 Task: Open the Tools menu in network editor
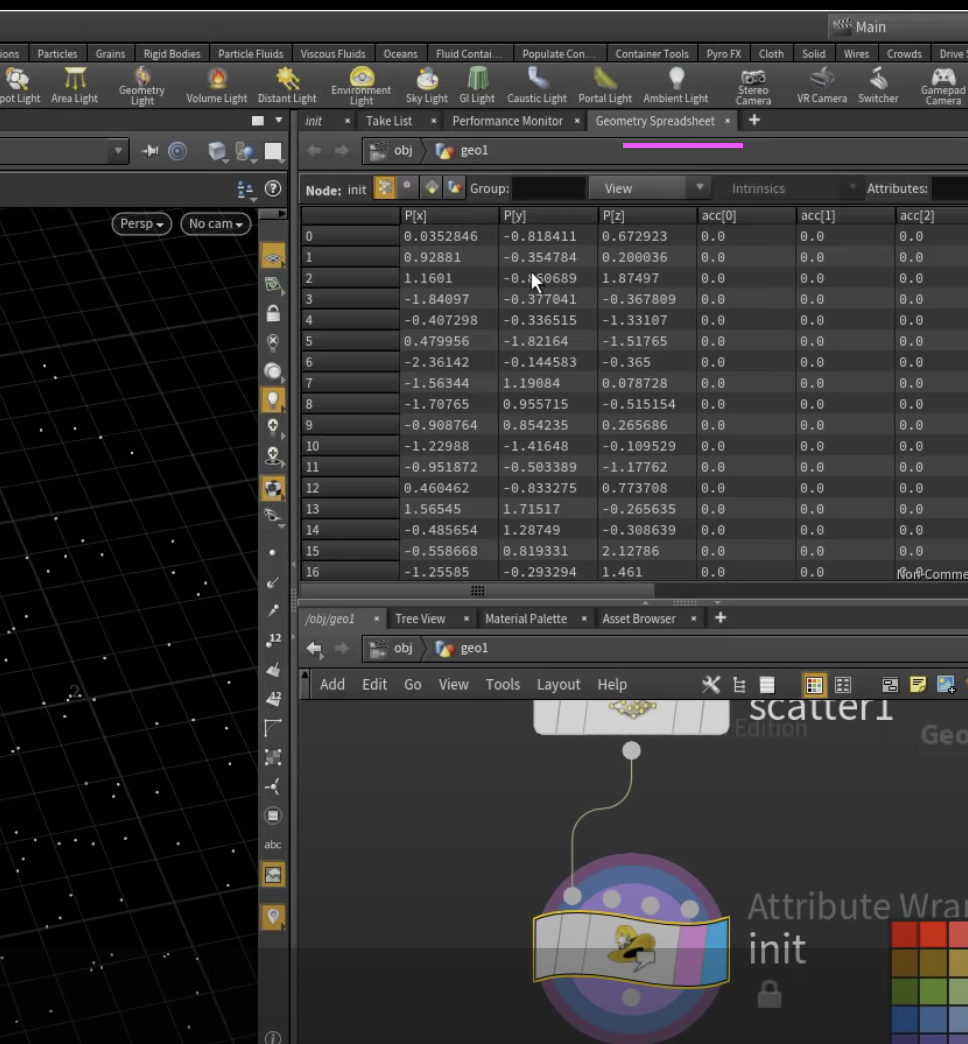(503, 684)
